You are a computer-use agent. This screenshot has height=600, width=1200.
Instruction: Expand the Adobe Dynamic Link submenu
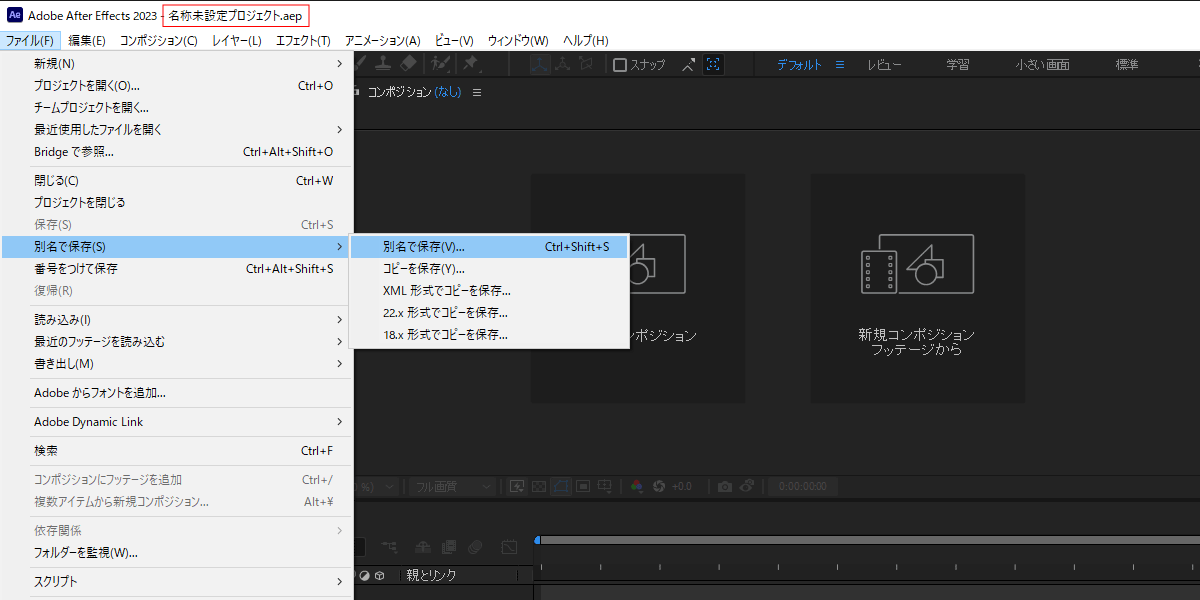[178, 421]
